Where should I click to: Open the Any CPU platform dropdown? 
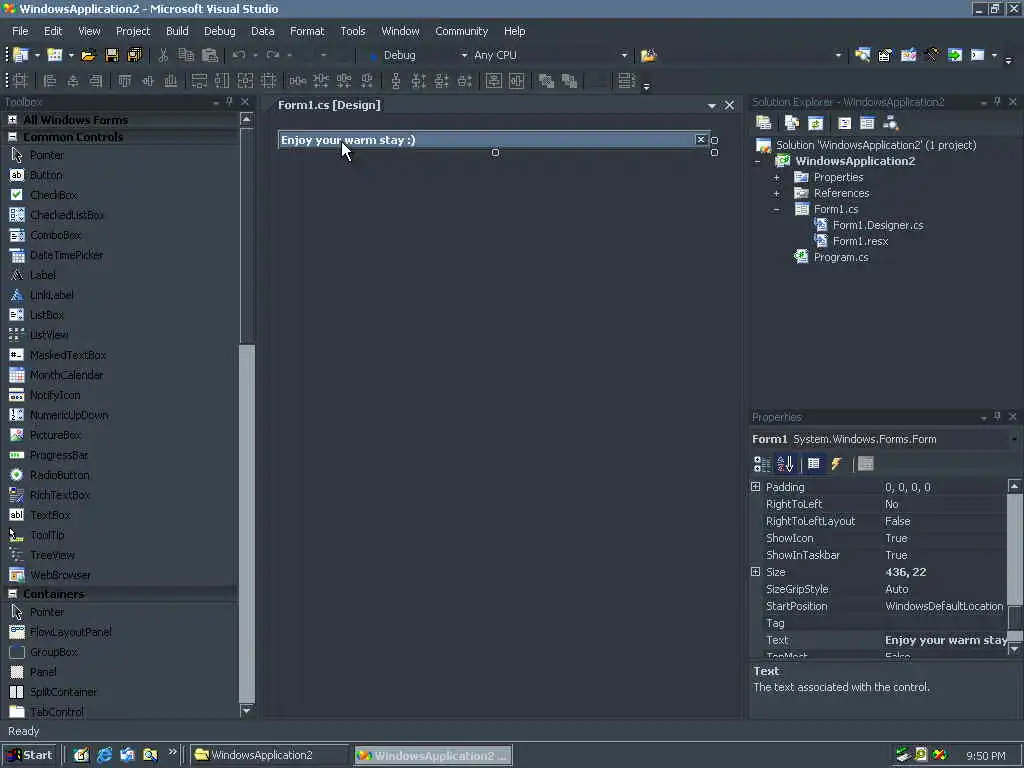coord(624,56)
